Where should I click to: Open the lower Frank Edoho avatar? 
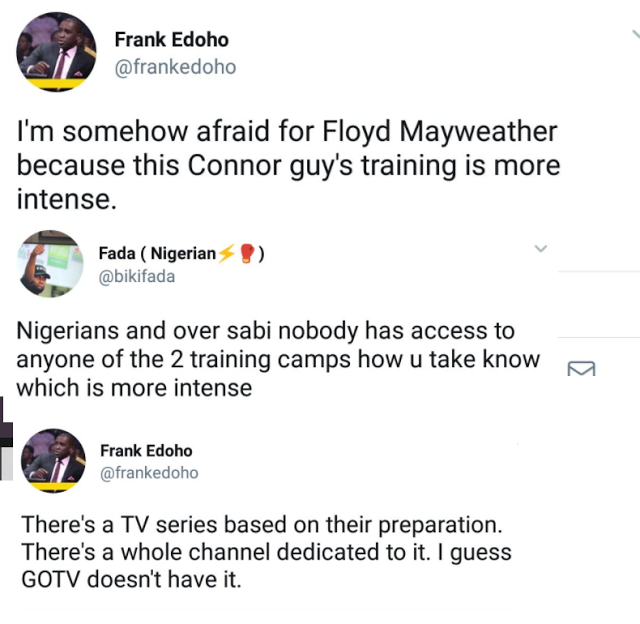(53, 460)
